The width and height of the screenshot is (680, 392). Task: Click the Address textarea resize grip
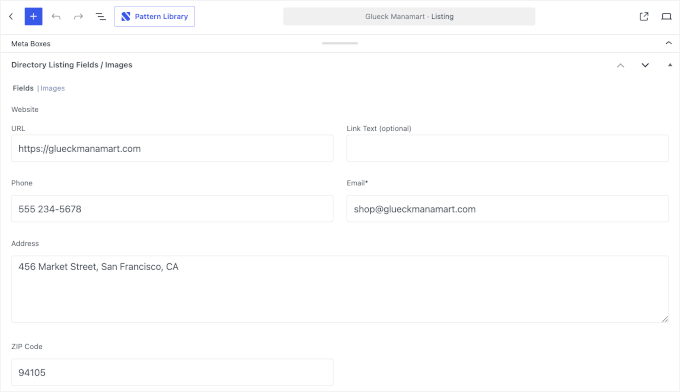coord(665,319)
